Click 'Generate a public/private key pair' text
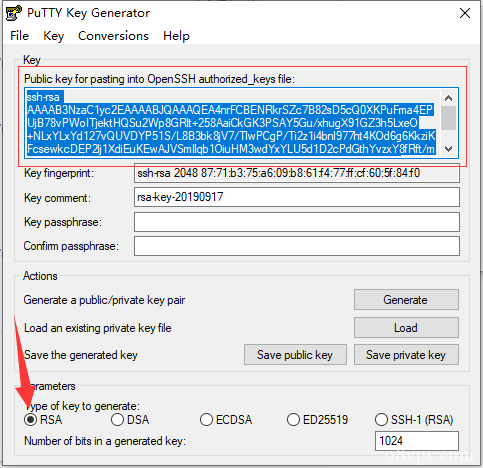This screenshot has height=468, width=483. click(104, 300)
